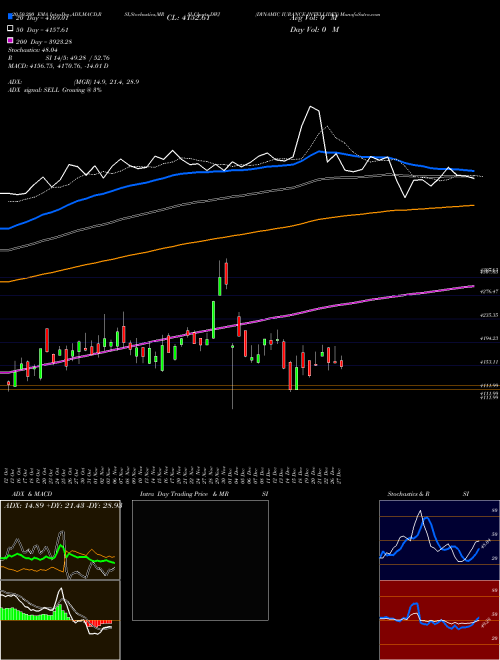Open the red RSI chart panel
Screen dimensions: 500x660
coord(439,620)
